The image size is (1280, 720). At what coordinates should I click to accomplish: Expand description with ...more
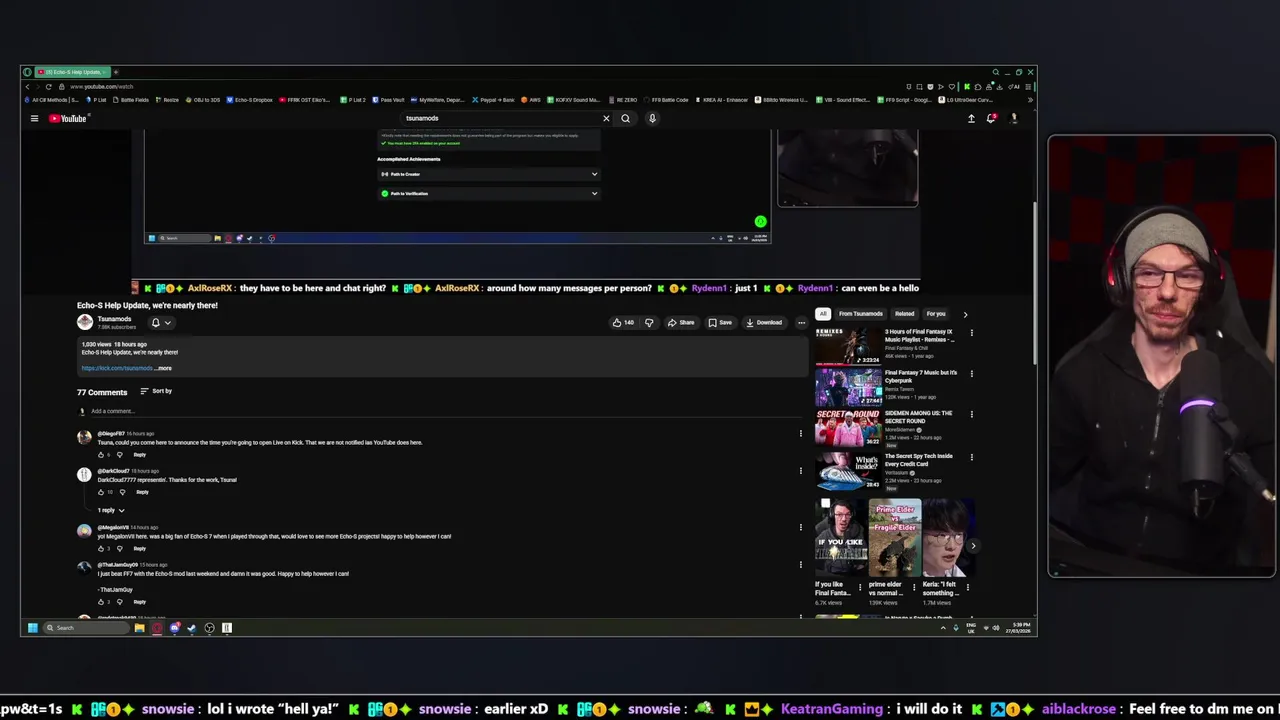[163, 368]
